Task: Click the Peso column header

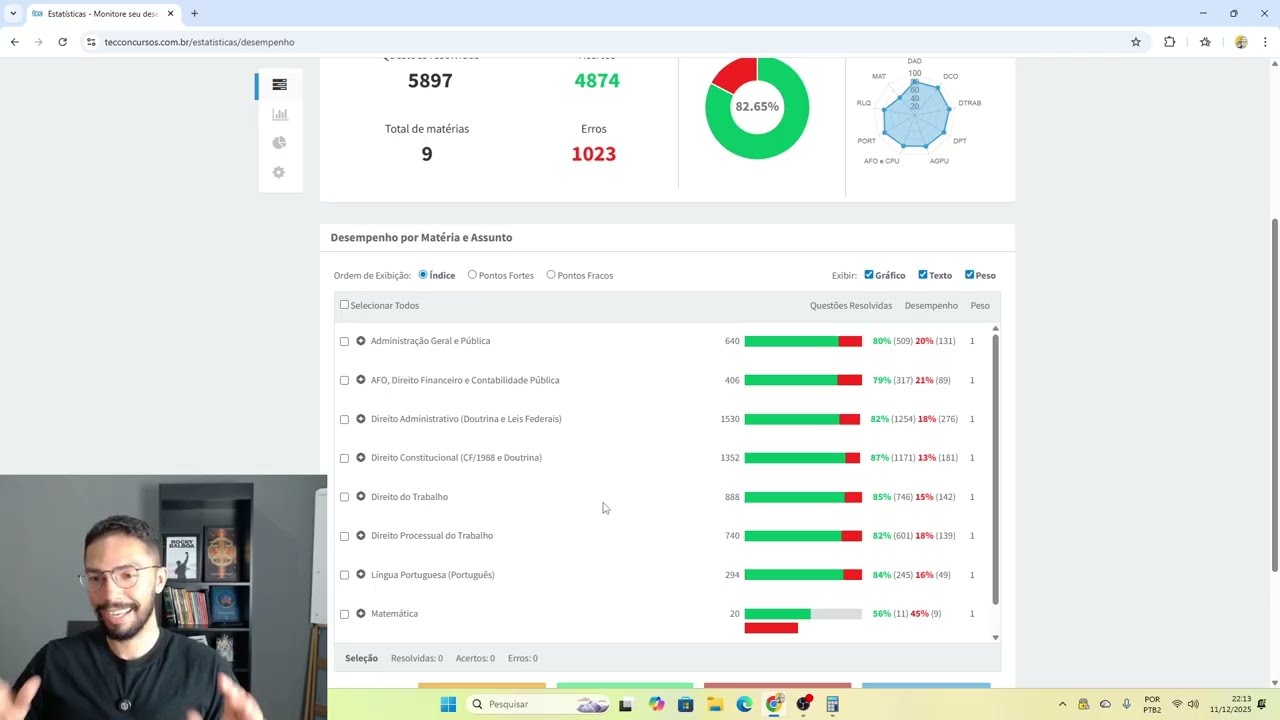Action: point(980,306)
